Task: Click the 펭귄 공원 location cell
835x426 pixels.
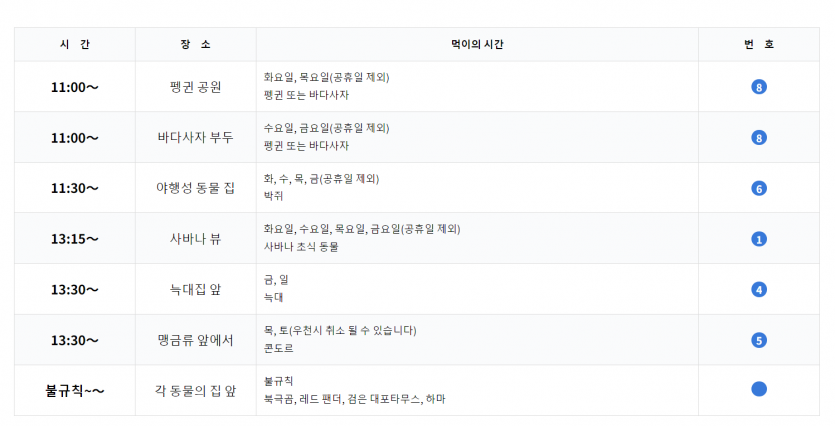Action: 195,87
